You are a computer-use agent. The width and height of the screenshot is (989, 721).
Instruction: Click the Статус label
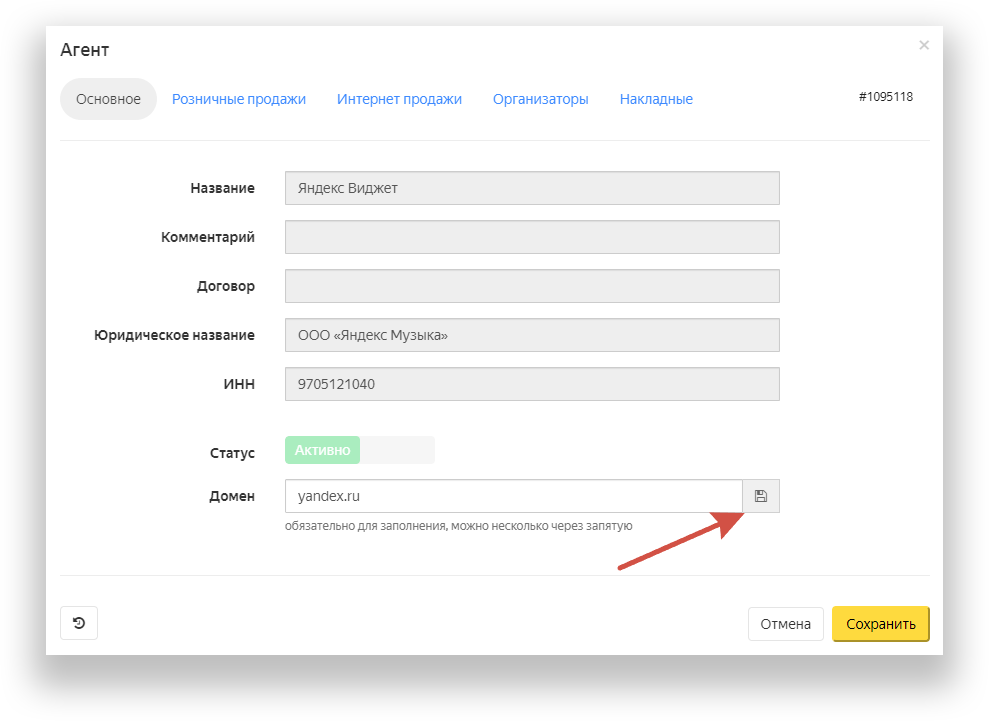pyautogui.click(x=232, y=453)
